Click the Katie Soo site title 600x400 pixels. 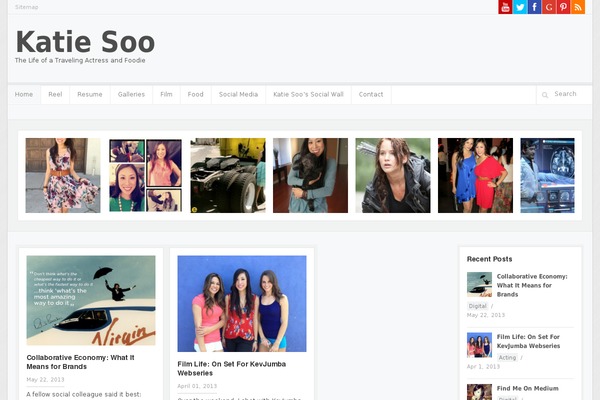(85, 42)
